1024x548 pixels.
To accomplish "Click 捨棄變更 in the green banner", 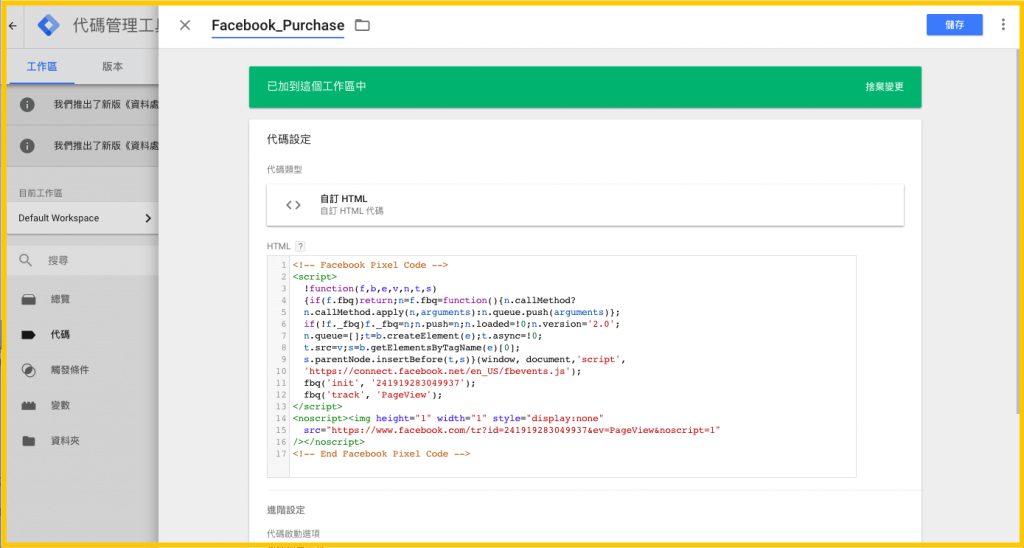I will coord(884,87).
